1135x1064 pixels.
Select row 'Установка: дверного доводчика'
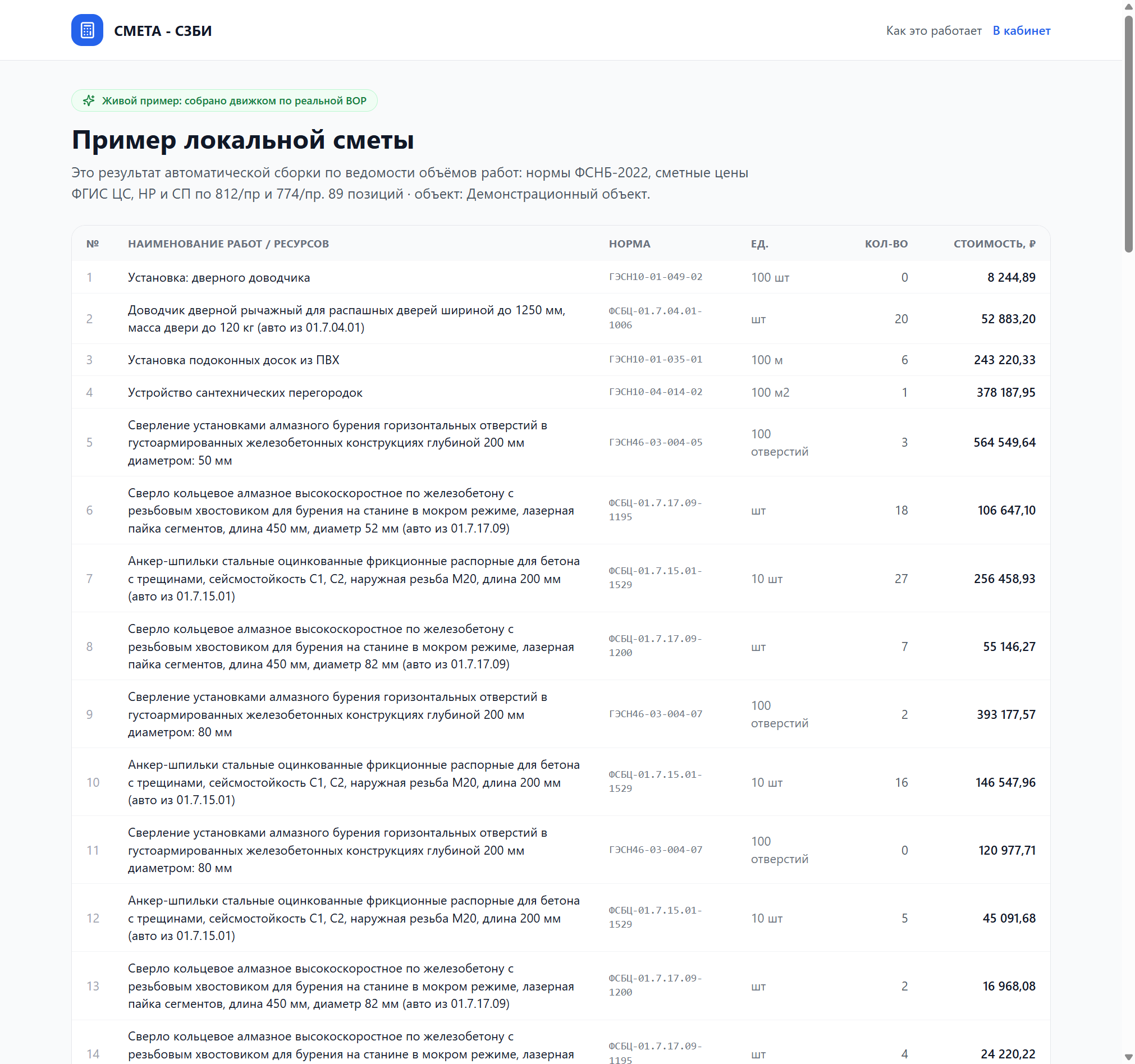(x=561, y=277)
